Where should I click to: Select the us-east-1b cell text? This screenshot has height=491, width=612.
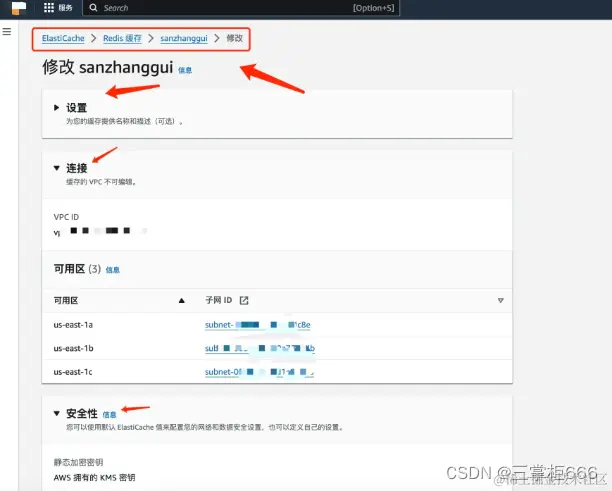click(x=73, y=348)
